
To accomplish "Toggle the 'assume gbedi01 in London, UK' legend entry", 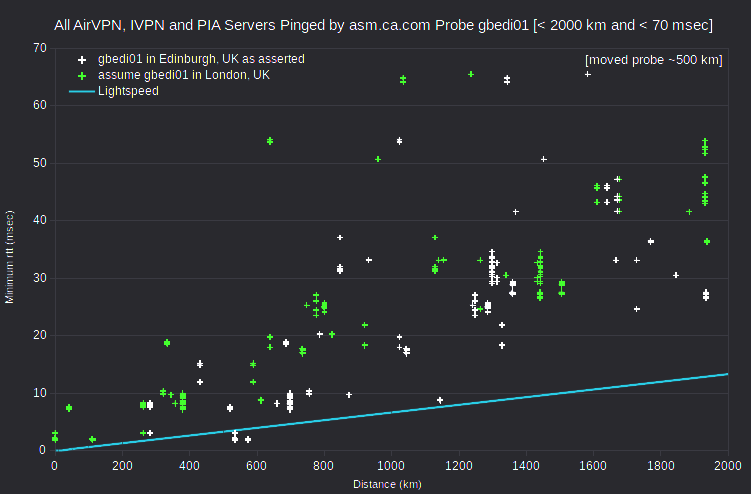I will coord(184,75).
